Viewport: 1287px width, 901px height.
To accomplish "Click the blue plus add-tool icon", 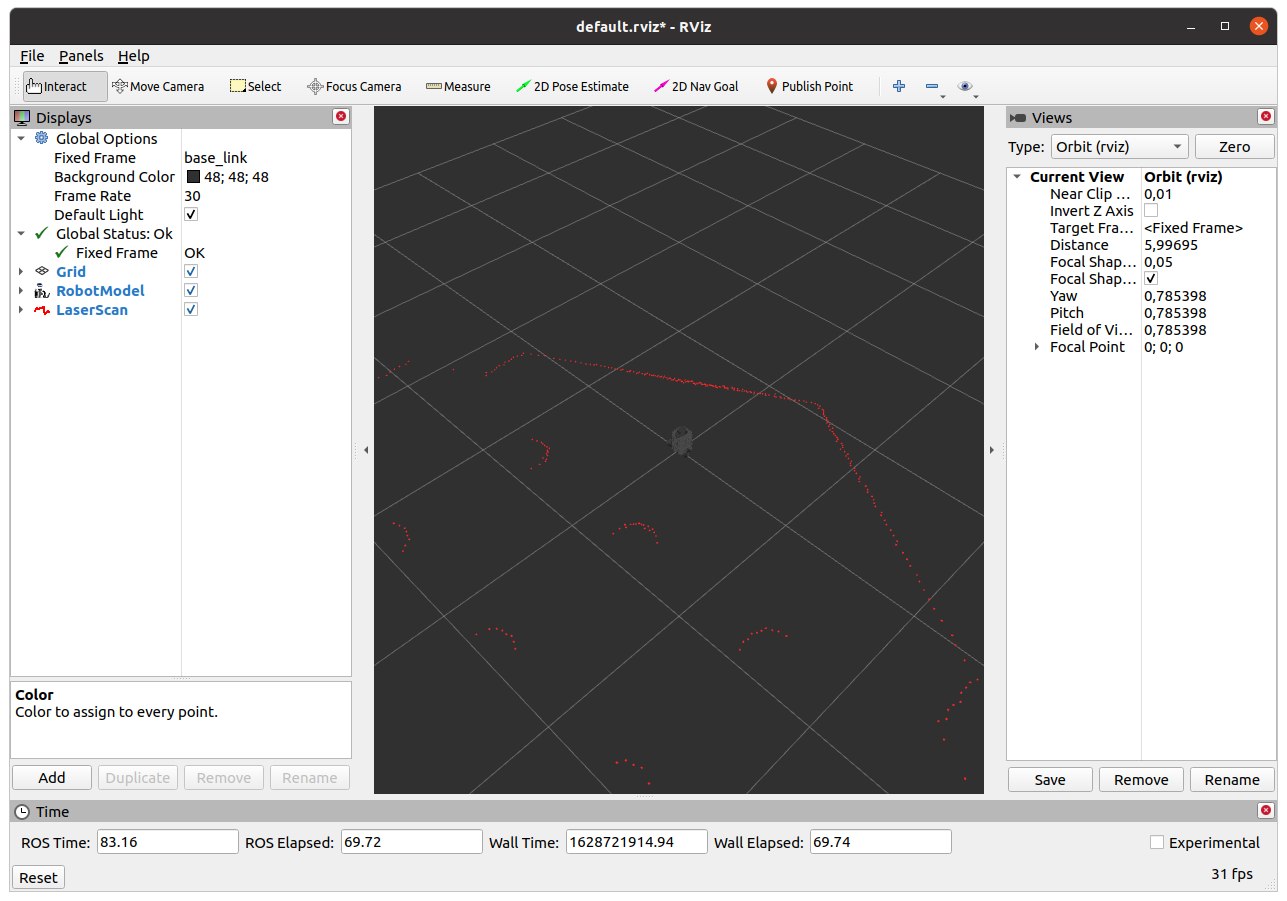I will point(899,86).
